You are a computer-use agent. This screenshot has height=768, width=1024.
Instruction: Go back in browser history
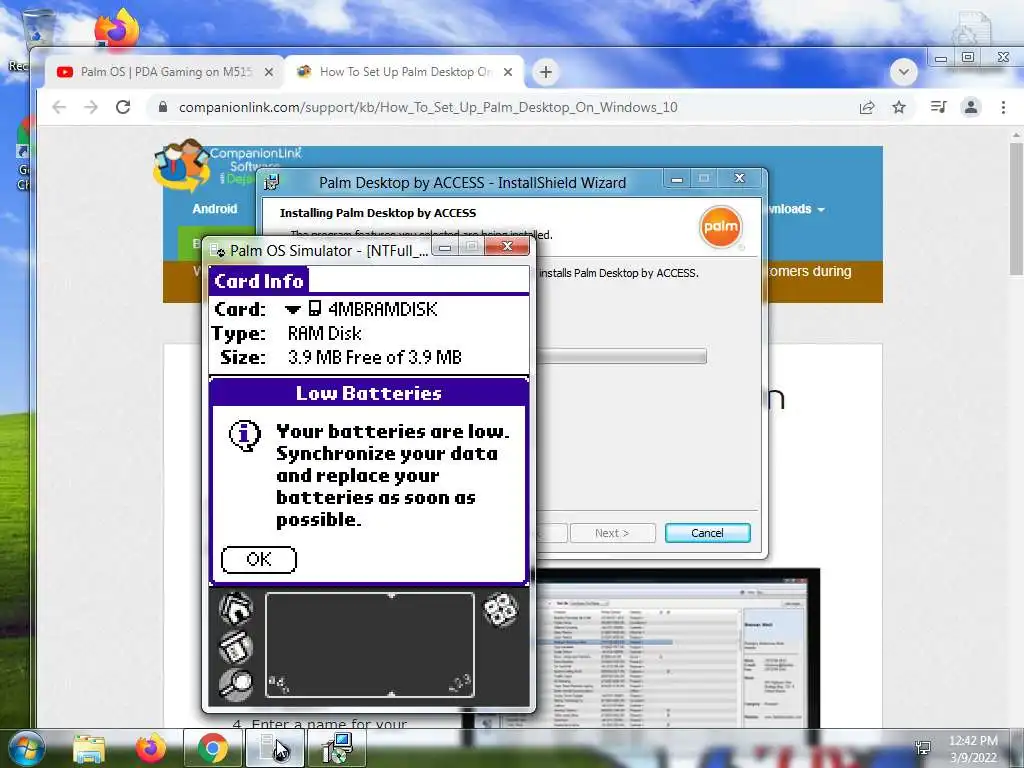tap(59, 107)
